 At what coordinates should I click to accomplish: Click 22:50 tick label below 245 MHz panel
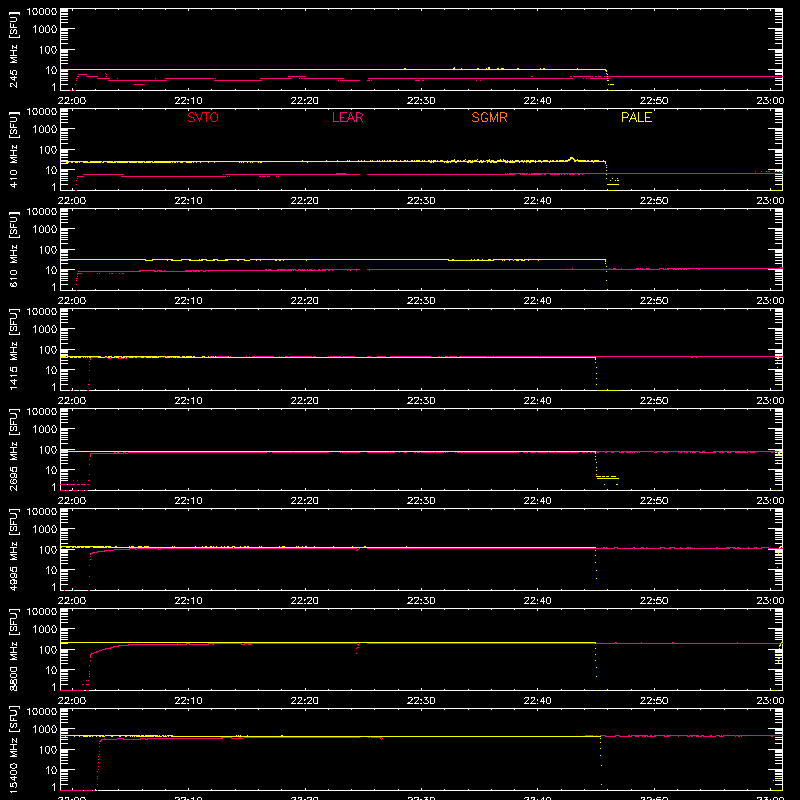click(654, 101)
